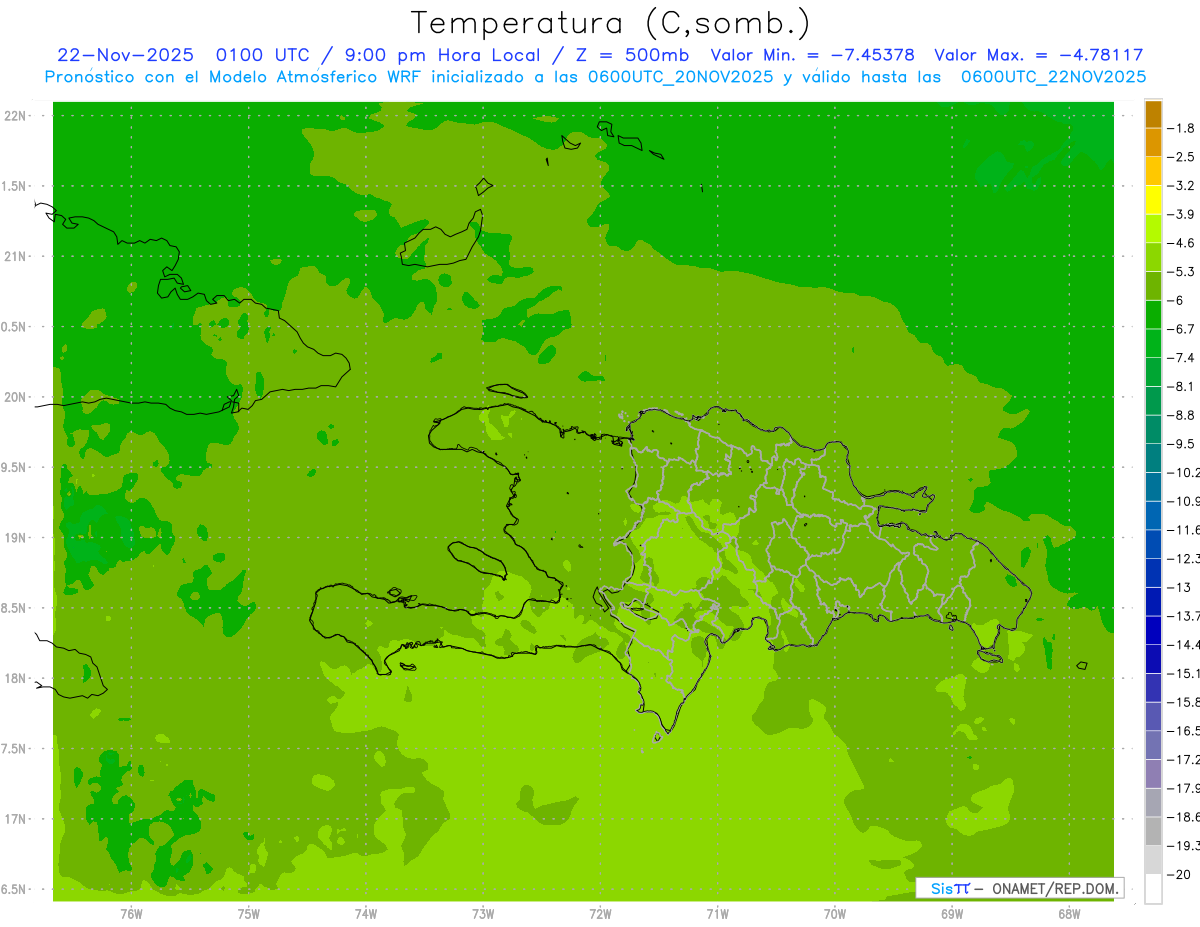Click the "73W" longitude axis label
1200x927 pixels.
(483, 913)
